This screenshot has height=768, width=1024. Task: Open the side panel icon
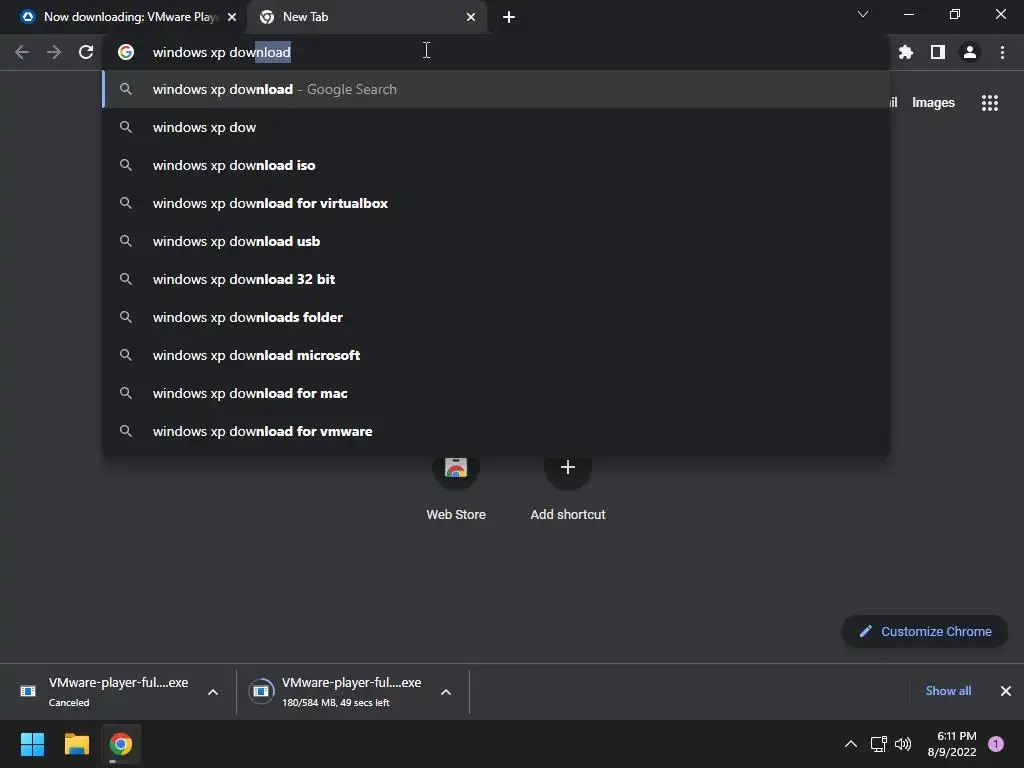pos(938,52)
